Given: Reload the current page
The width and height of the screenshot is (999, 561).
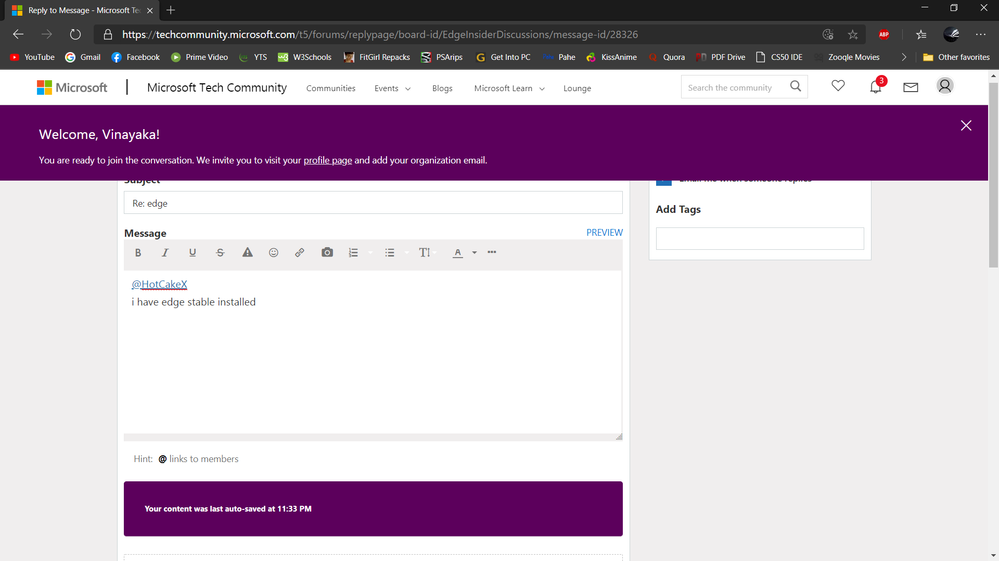Looking at the screenshot, I should pyautogui.click(x=75, y=34).
